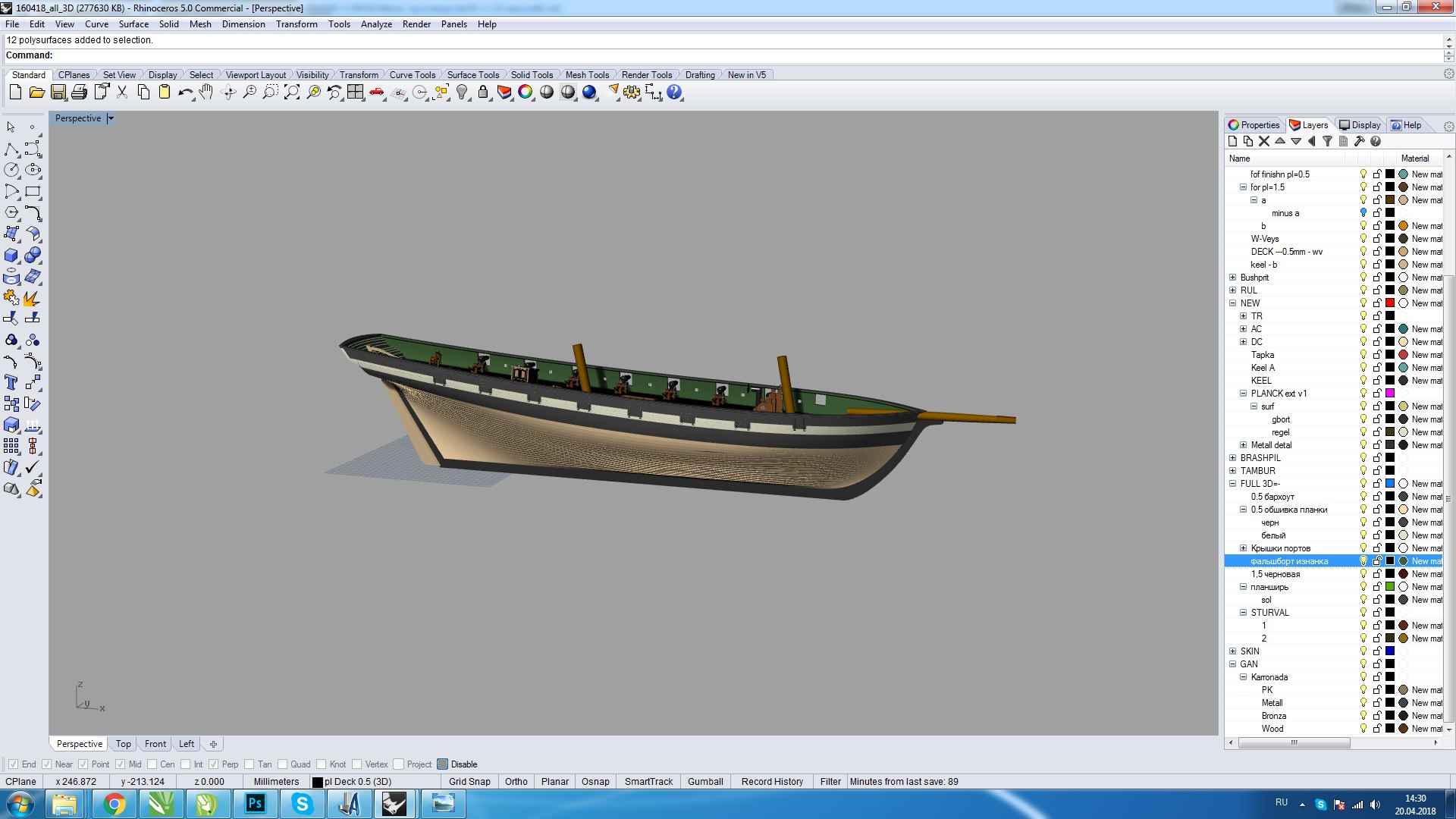Click the red car Set View icon
The height and width of the screenshot is (819, 1456).
click(x=377, y=93)
